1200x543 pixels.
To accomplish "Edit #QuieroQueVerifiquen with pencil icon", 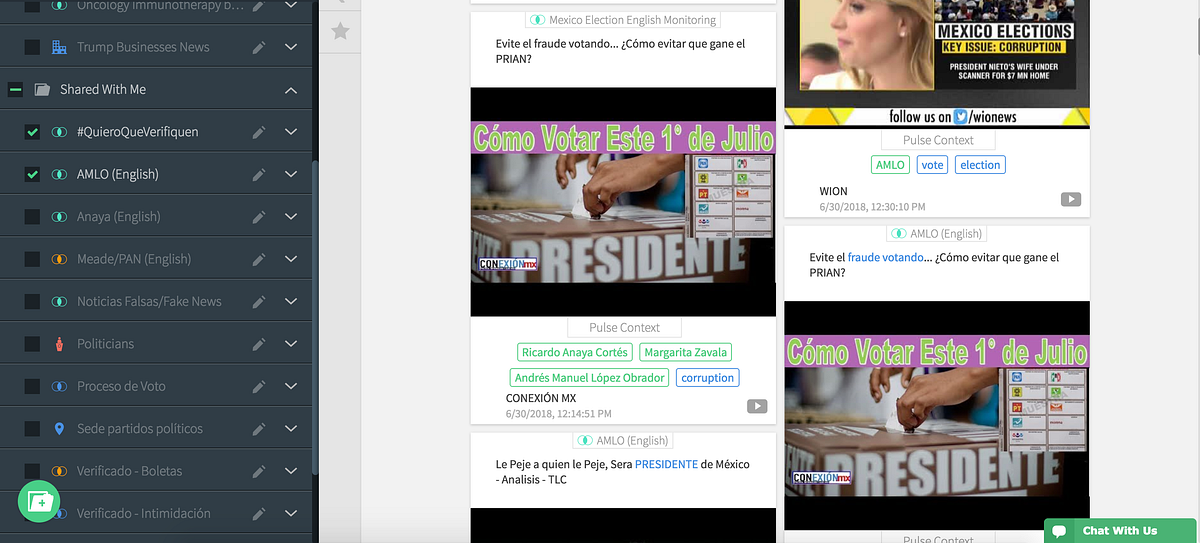I will coord(258,132).
